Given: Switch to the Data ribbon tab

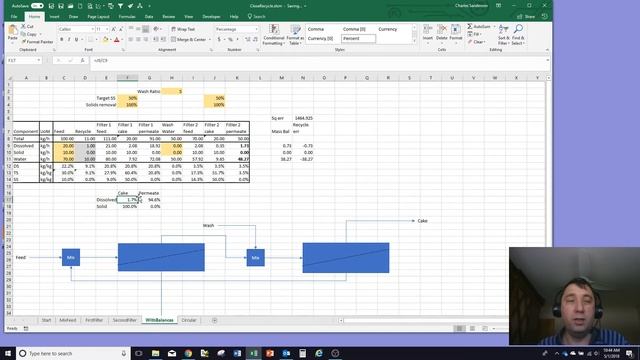Looking at the screenshot, I should point(149,17).
